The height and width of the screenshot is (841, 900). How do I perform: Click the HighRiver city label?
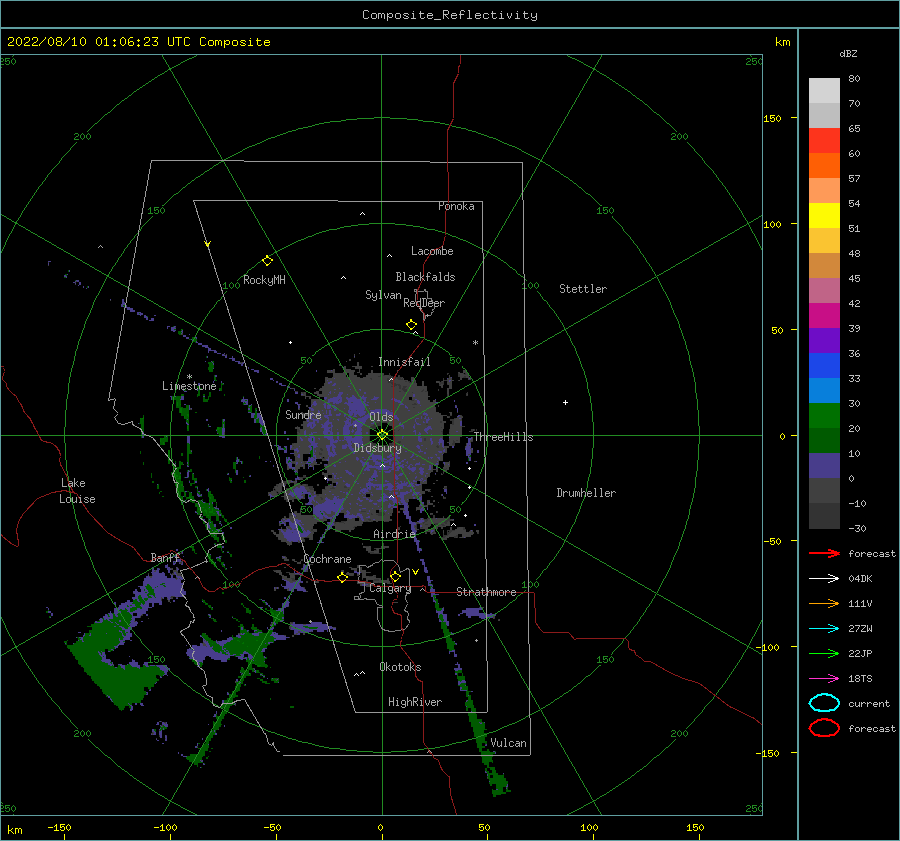coord(415,702)
